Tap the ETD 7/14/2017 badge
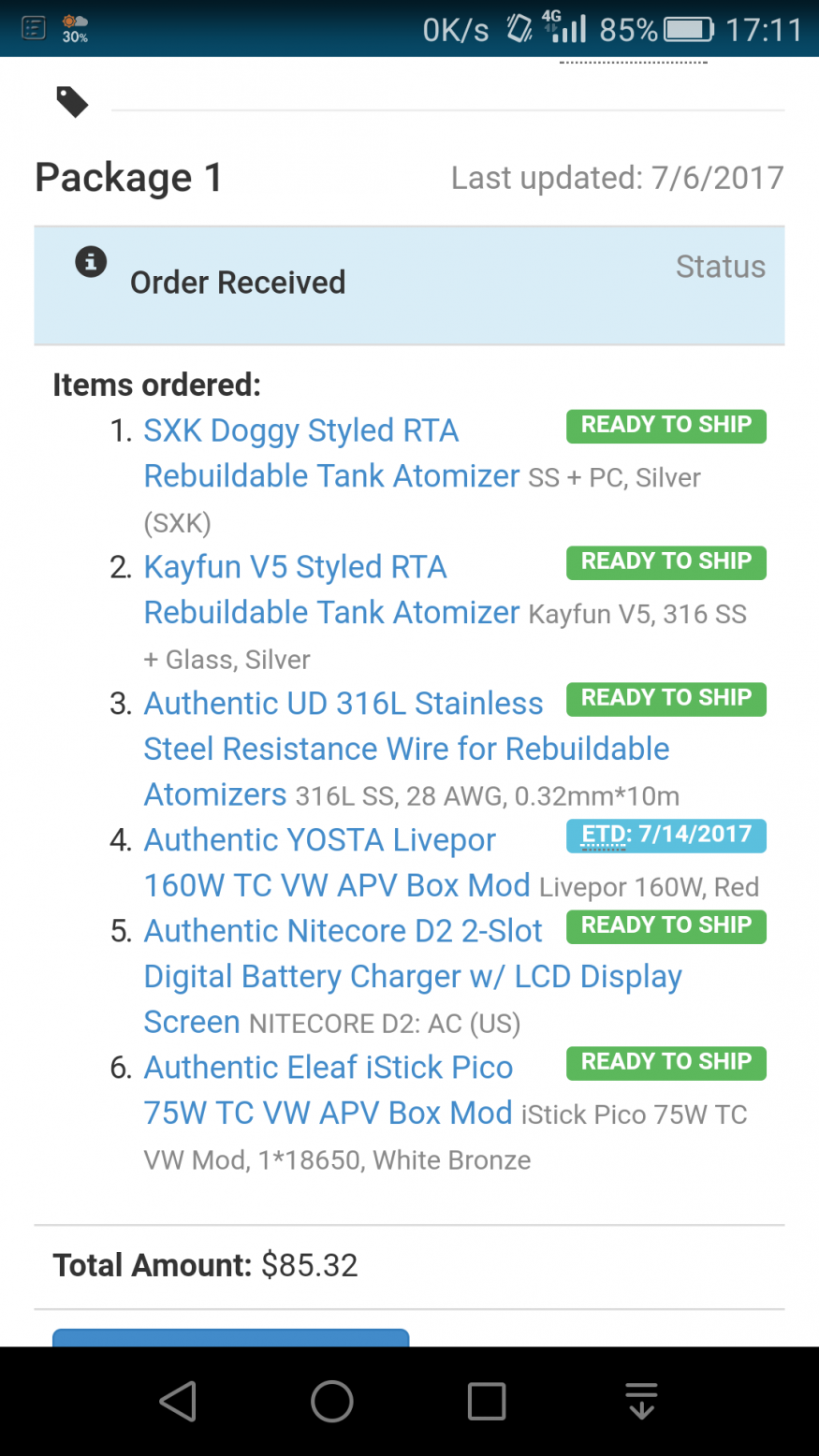 [x=665, y=836]
